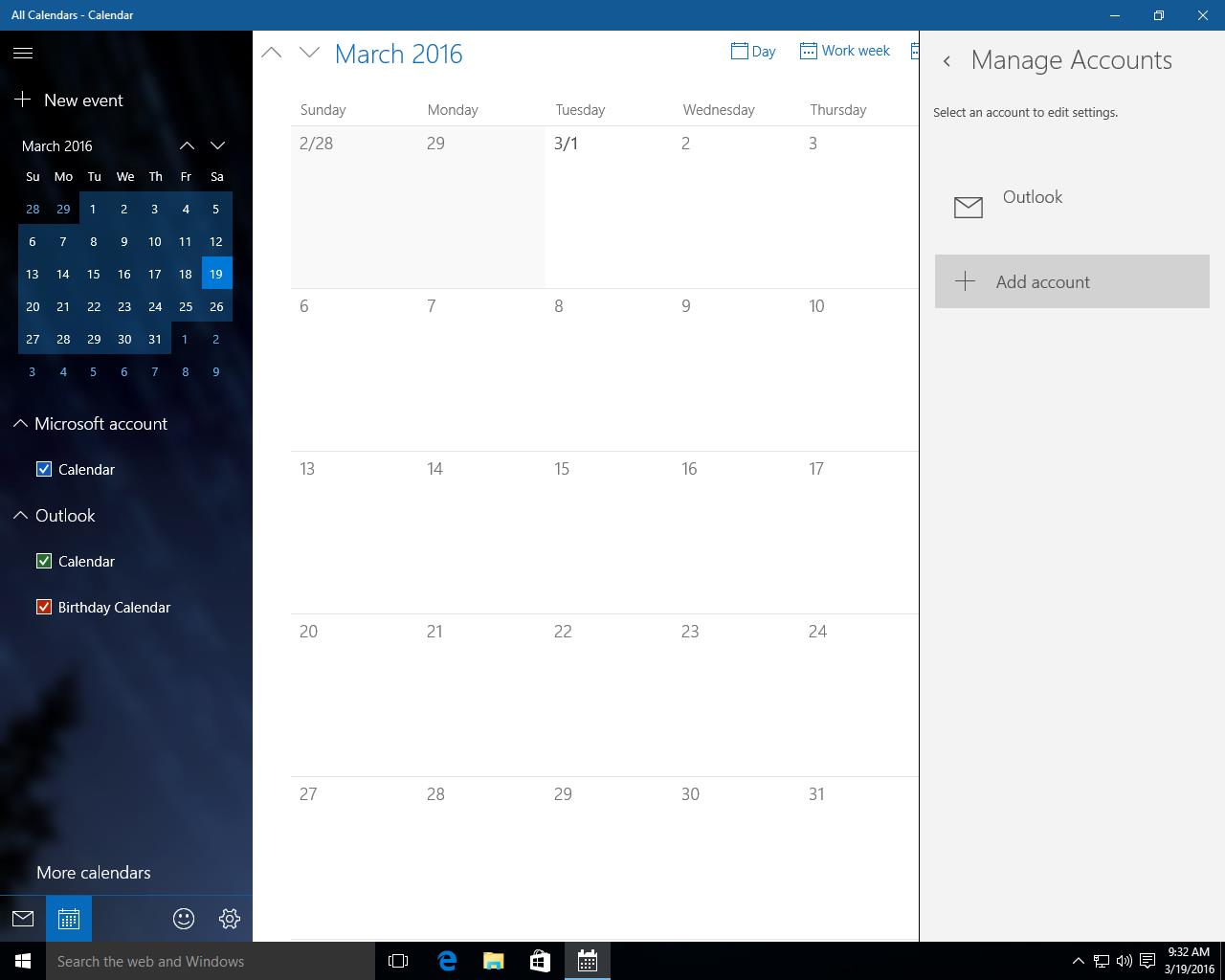Open the Store from taskbar
Image resolution: width=1225 pixels, height=980 pixels.
point(540,961)
